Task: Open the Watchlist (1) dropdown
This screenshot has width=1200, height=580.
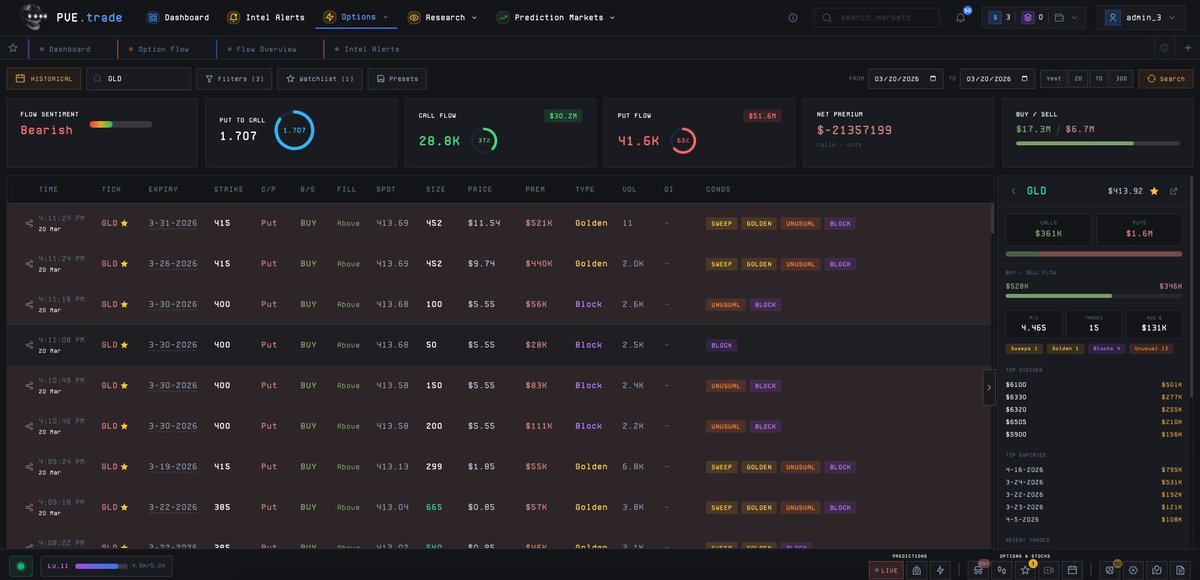Action: tap(320, 79)
